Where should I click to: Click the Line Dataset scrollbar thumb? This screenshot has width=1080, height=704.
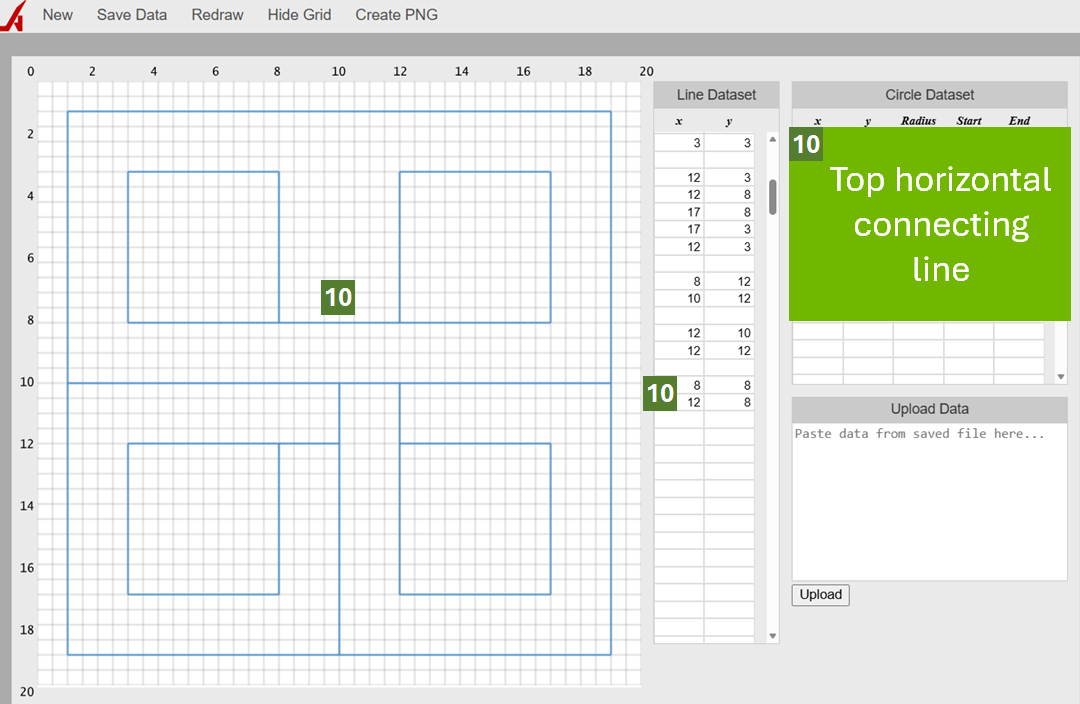(771, 200)
